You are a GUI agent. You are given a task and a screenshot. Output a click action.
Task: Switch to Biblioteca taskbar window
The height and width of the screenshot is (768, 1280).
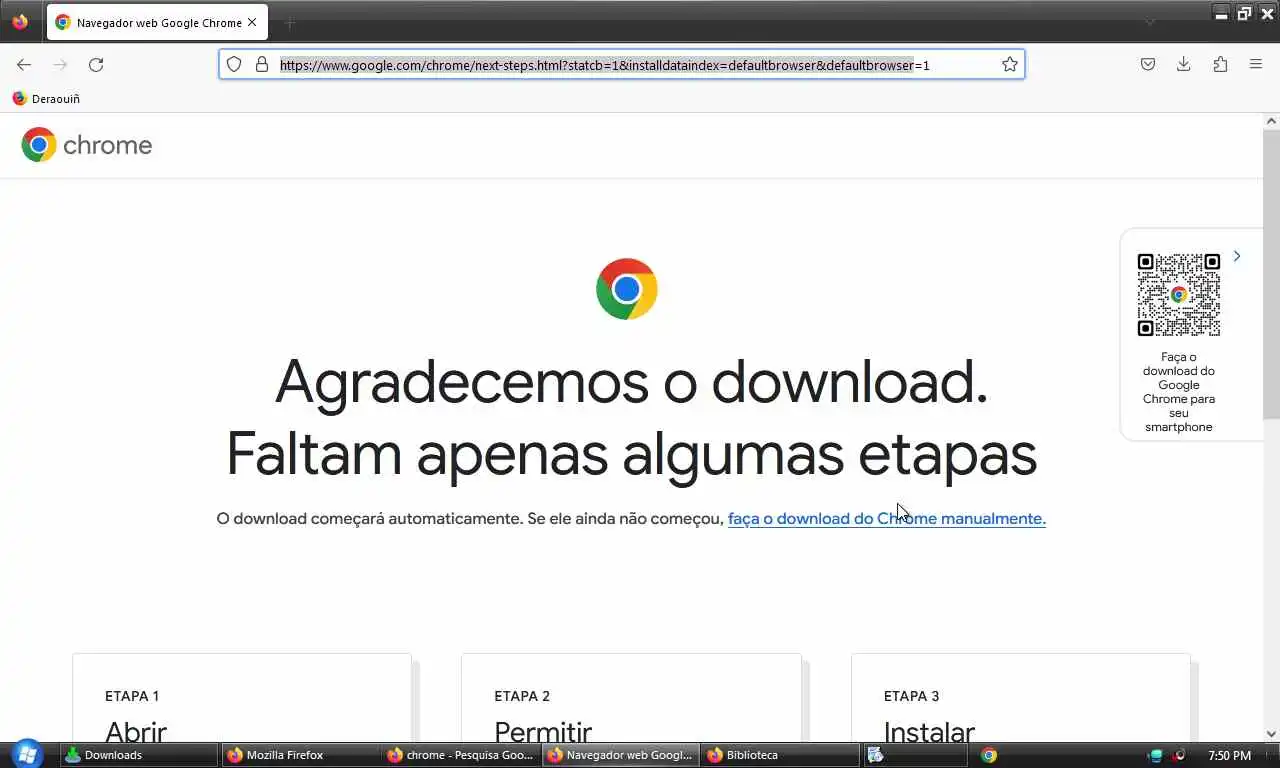pyautogui.click(x=781, y=755)
